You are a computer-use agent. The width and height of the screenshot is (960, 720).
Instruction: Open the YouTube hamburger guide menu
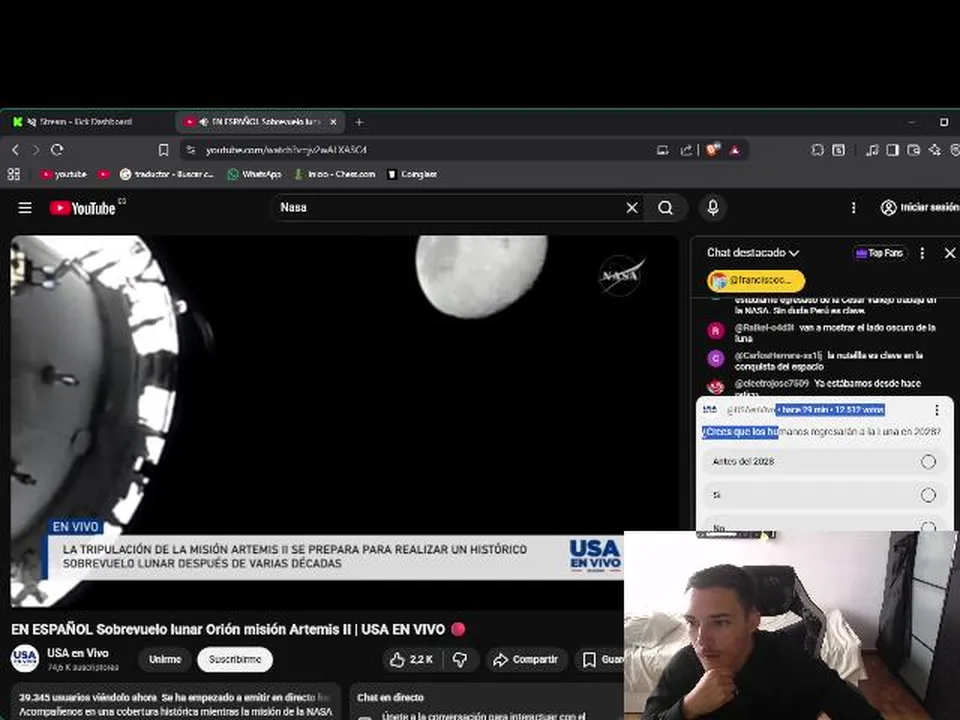pyautogui.click(x=24, y=208)
